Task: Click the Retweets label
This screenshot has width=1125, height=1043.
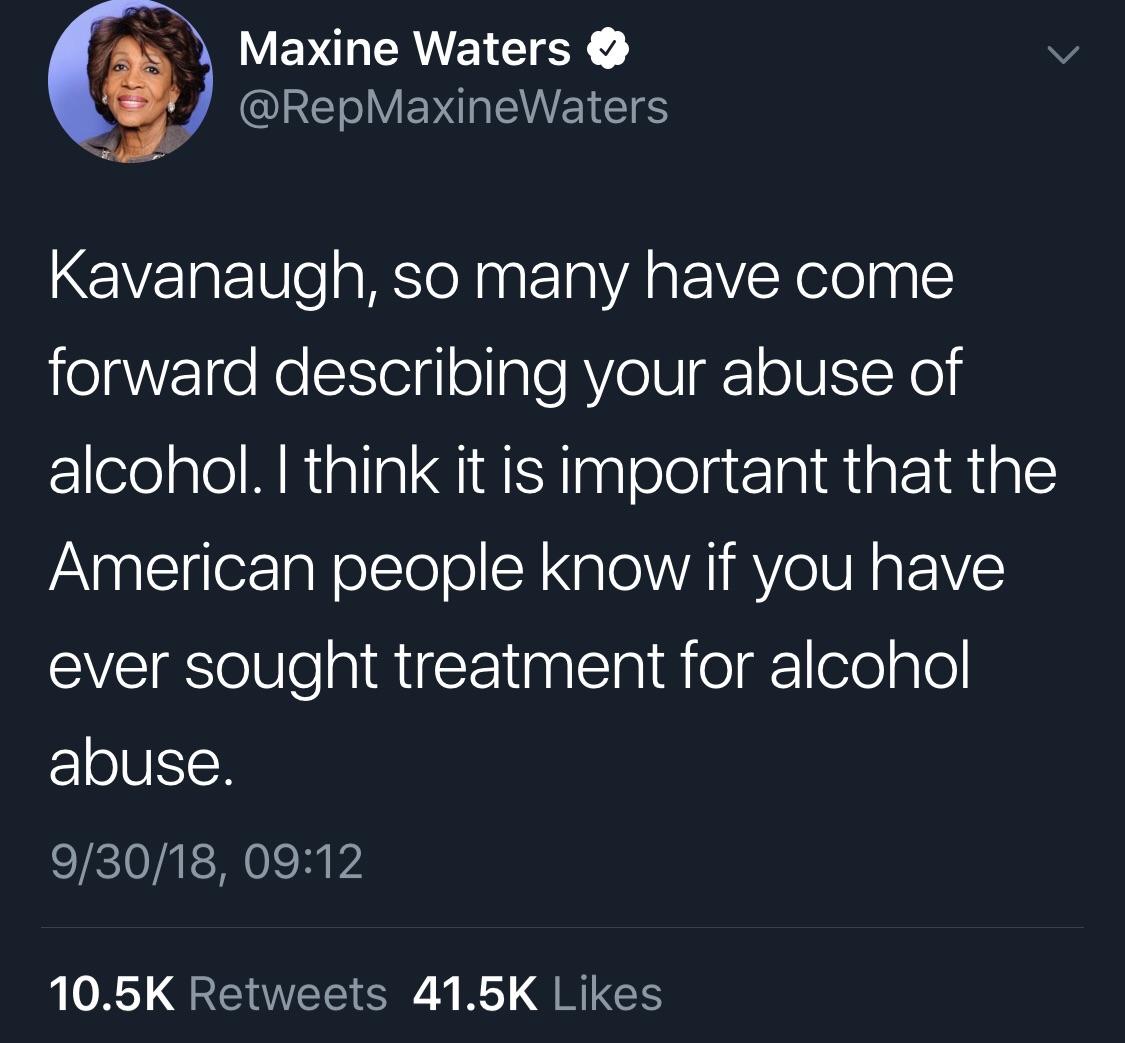Action: tap(288, 994)
